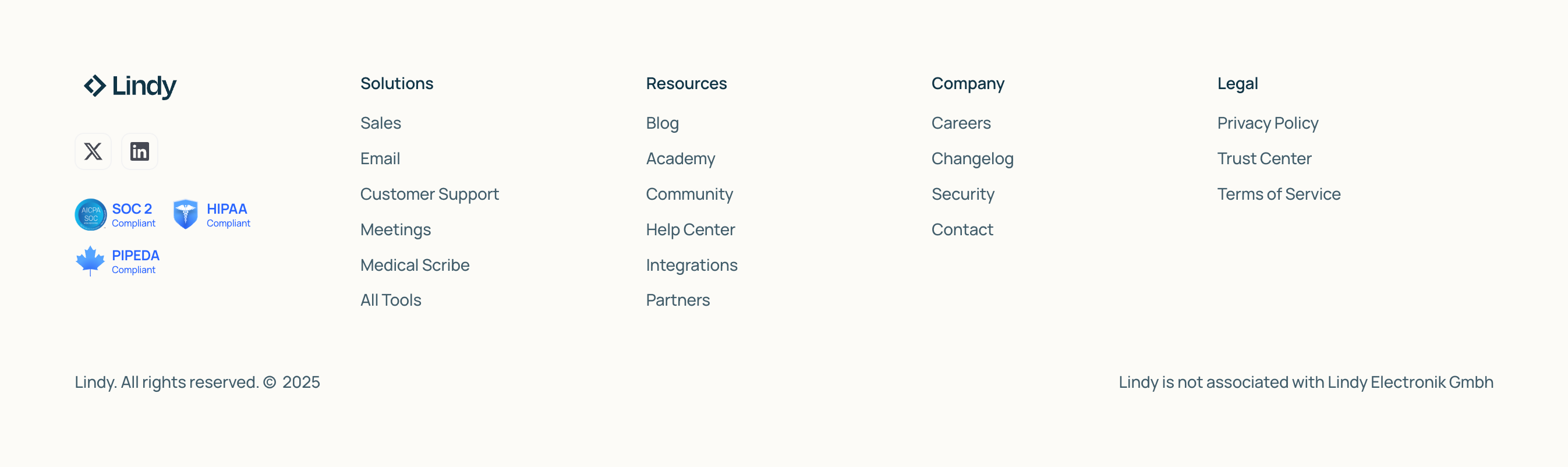Viewport: 1568px width, 467px height.
Task: View the Careers page link
Action: pos(961,123)
